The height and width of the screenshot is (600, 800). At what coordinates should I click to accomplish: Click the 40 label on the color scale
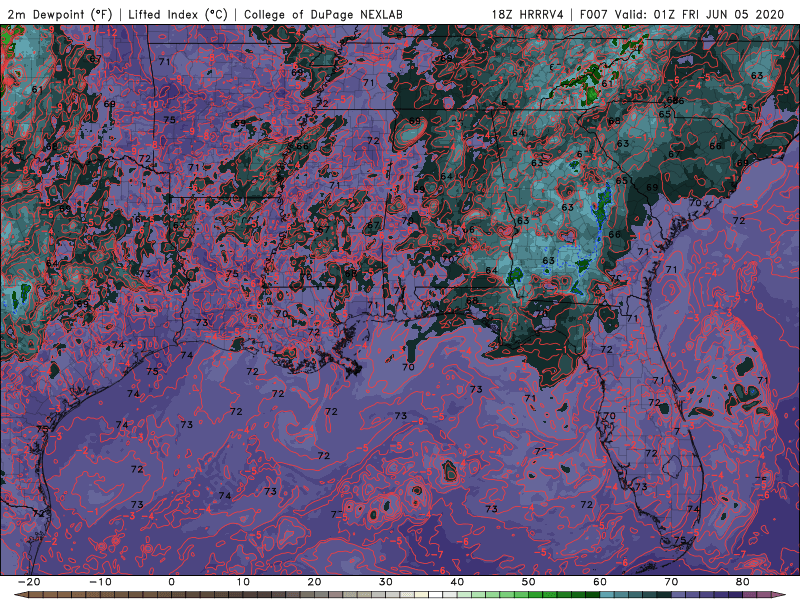tap(457, 582)
